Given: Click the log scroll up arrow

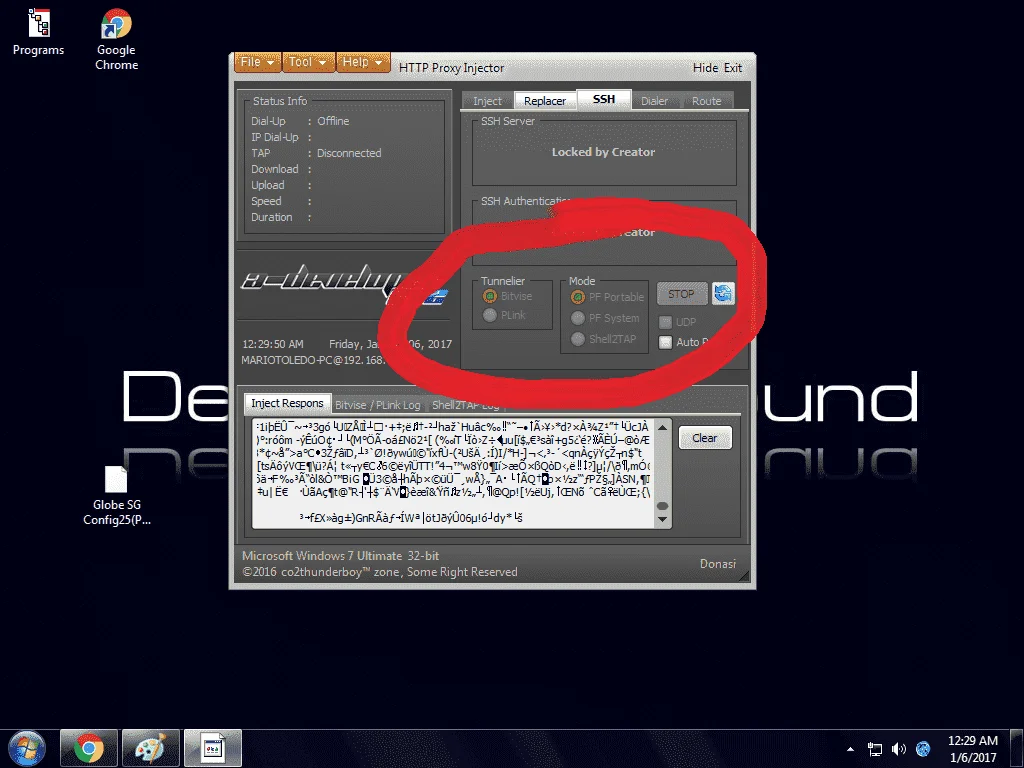Looking at the screenshot, I should point(662,428).
